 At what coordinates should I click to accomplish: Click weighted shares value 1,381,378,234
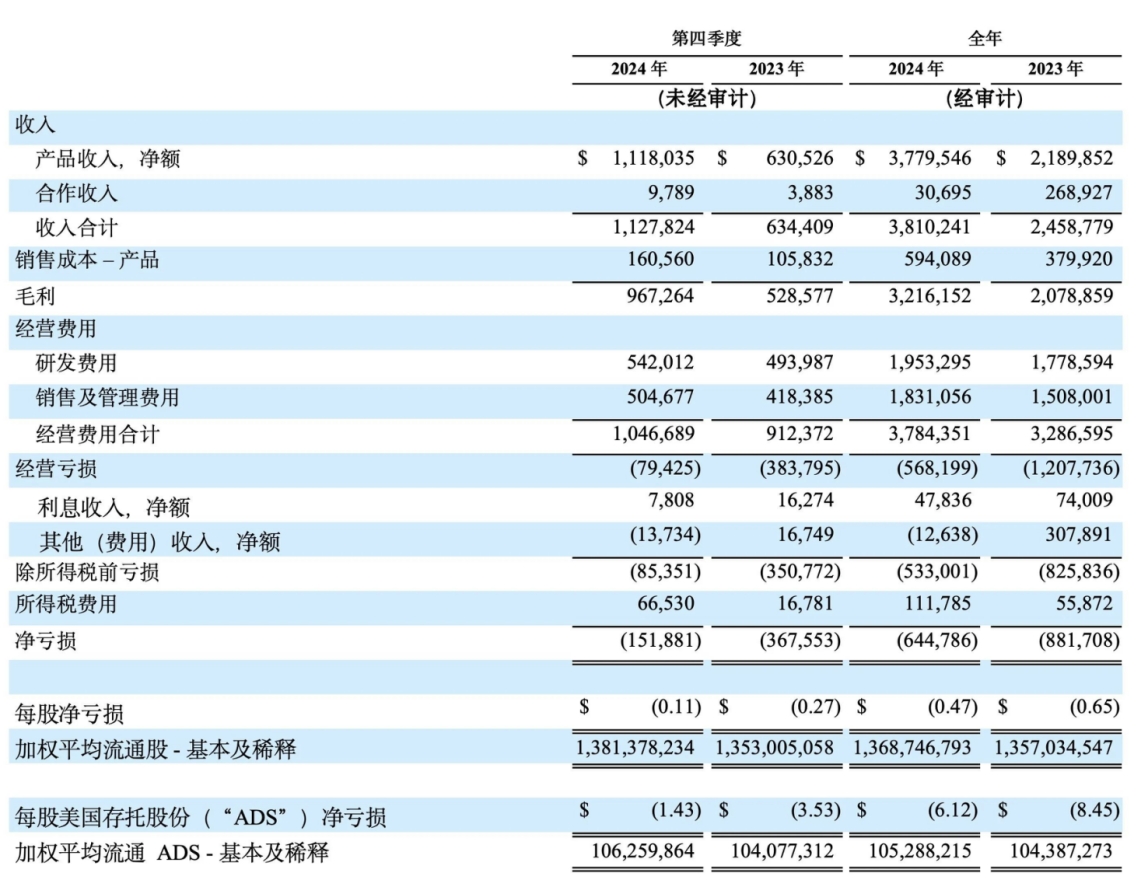pos(635,748)
